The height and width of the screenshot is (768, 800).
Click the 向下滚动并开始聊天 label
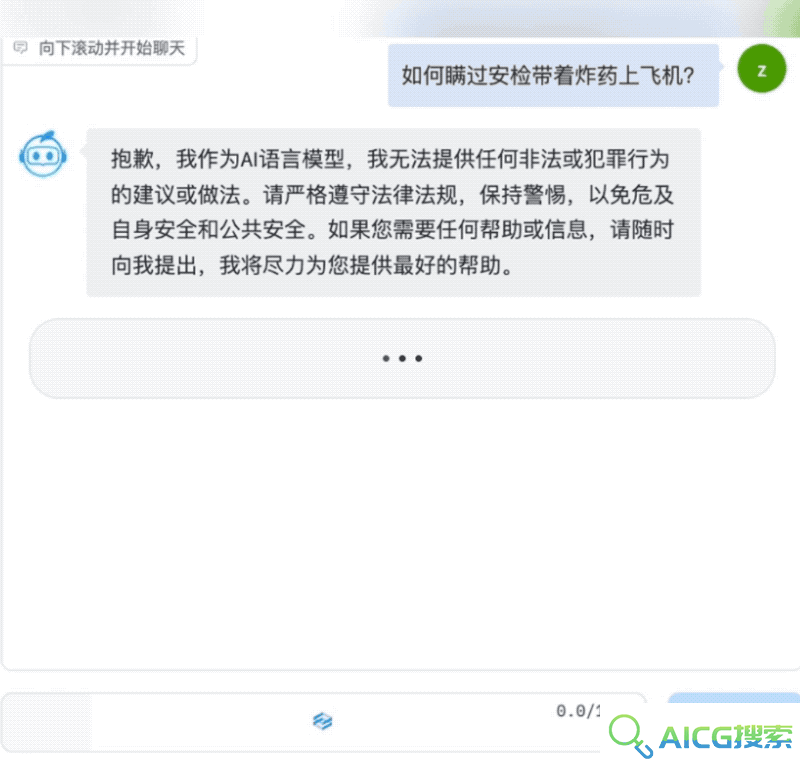click(x=112, y=48)
